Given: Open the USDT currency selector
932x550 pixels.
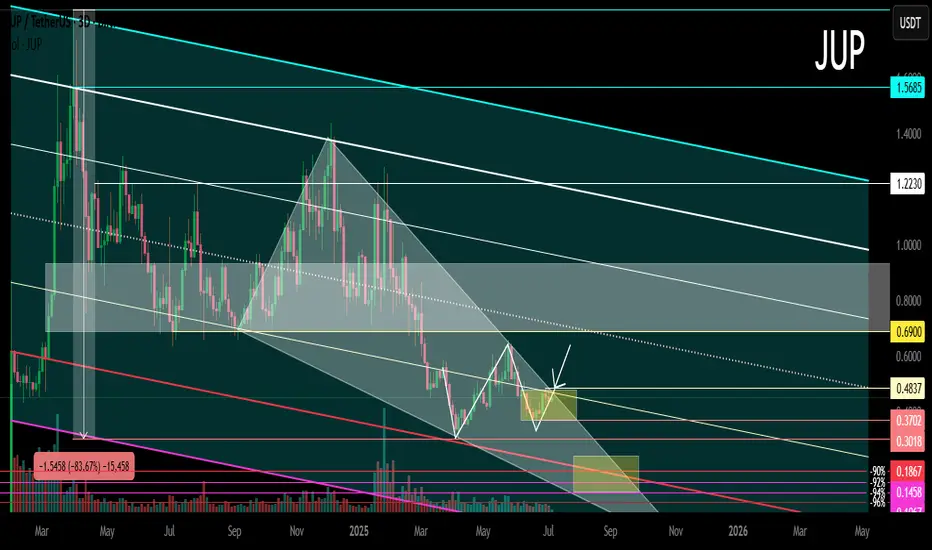Looking at the screenshot, I should (x=909, y=23).
